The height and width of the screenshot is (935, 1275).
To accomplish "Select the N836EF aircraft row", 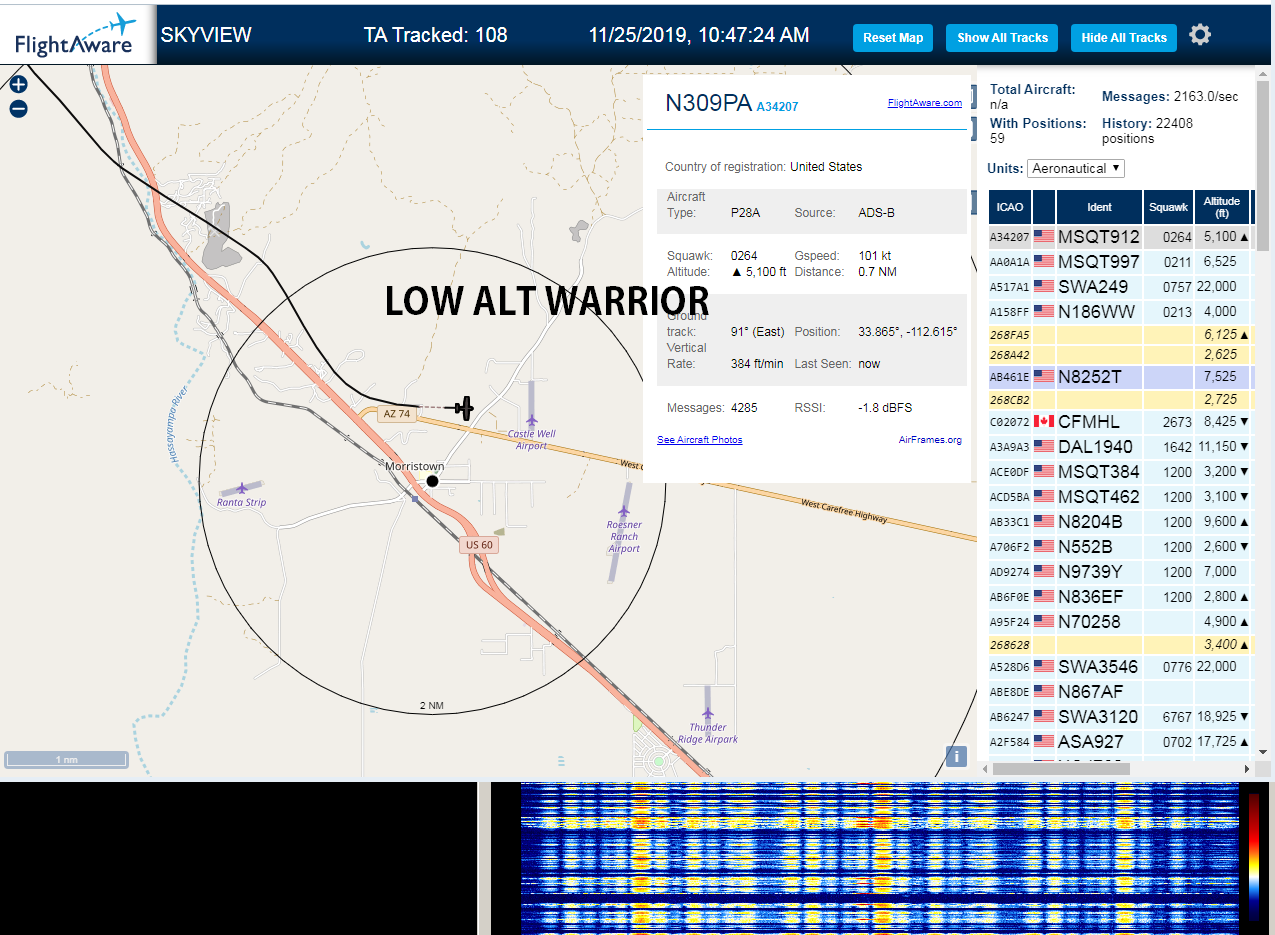I will click(x=1119, y=597).
